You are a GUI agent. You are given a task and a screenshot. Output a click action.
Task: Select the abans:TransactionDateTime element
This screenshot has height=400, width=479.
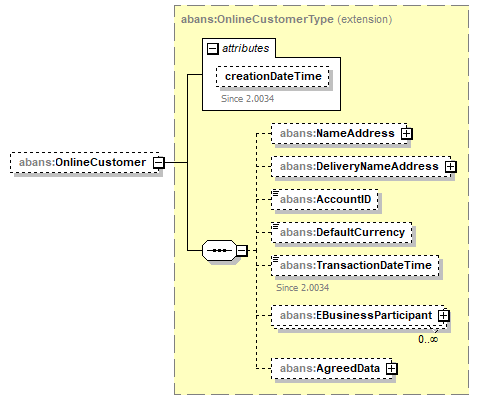tap(355, 266)
